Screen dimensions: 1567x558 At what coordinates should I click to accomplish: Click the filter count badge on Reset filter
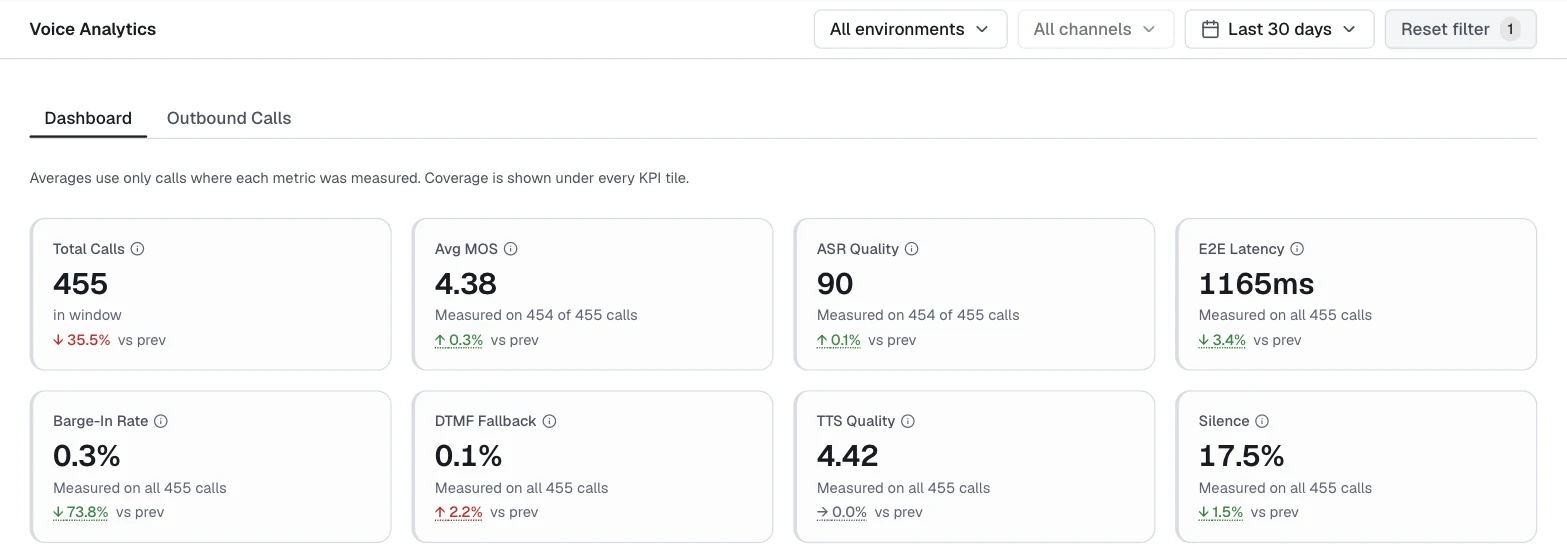tap(1510, 29)
